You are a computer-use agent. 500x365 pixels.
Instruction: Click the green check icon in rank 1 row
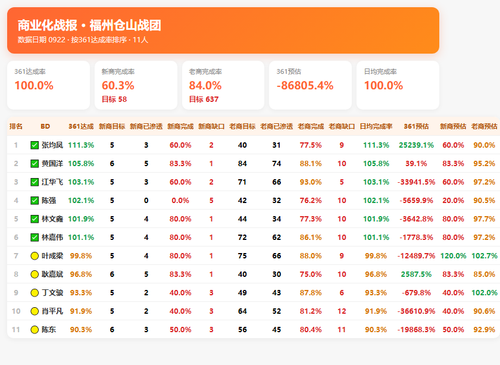pos(35,145)
